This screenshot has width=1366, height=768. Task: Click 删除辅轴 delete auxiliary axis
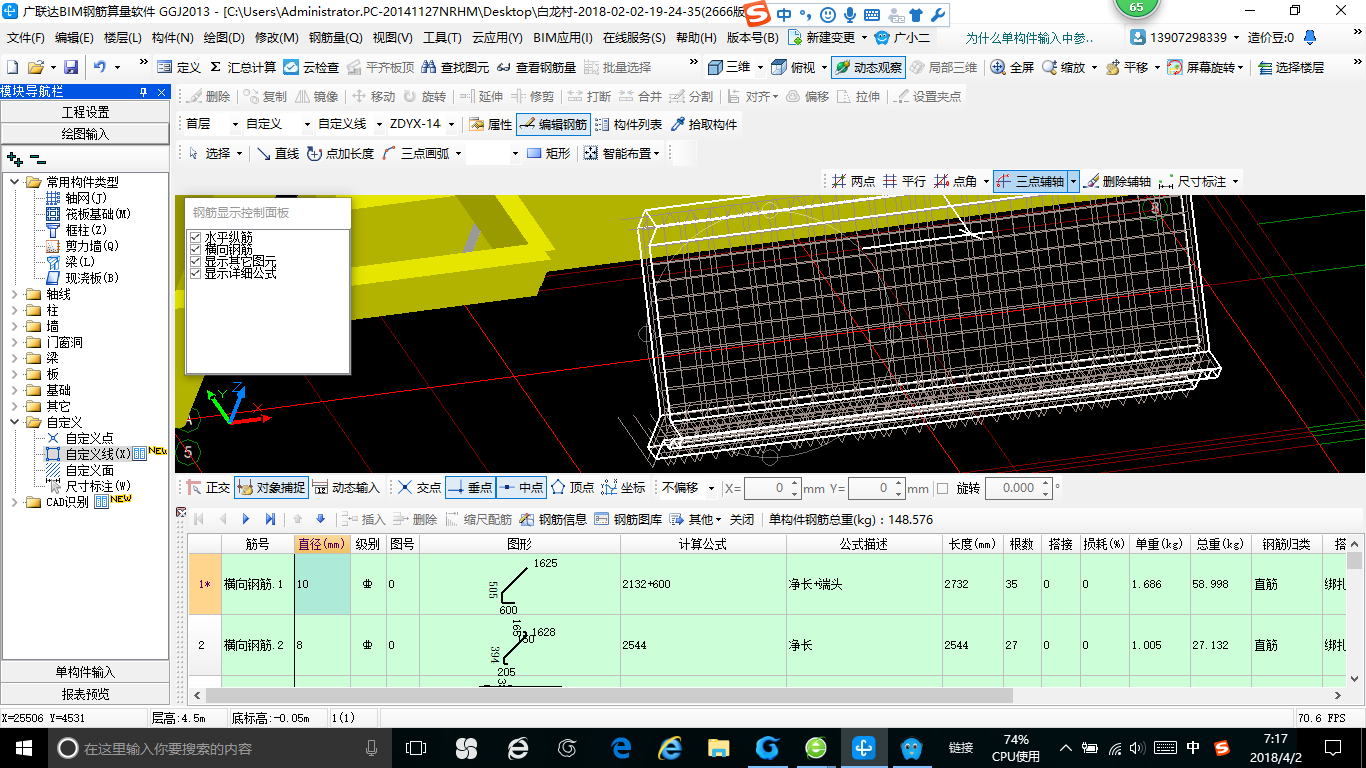pos(1117,181)
